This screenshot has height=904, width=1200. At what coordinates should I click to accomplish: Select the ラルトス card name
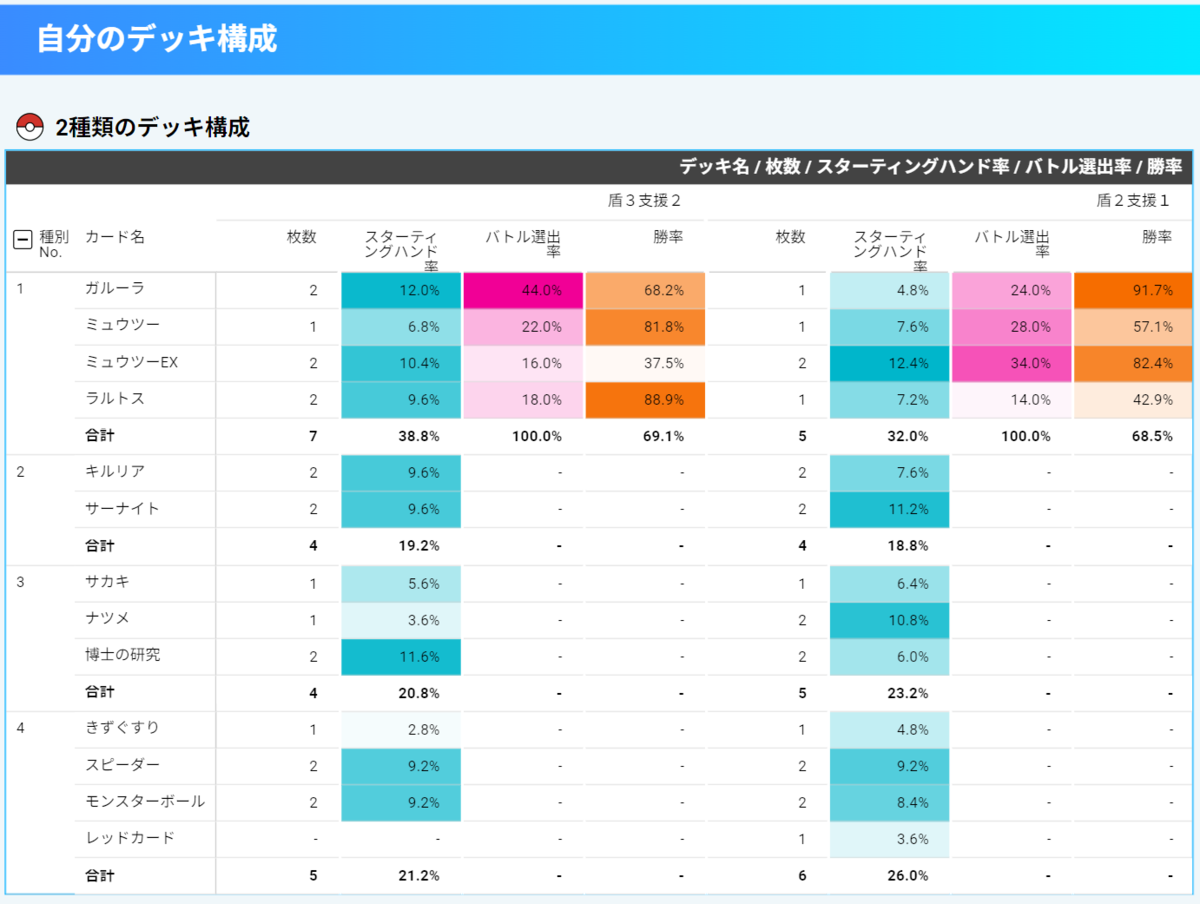tap(115, 398)
